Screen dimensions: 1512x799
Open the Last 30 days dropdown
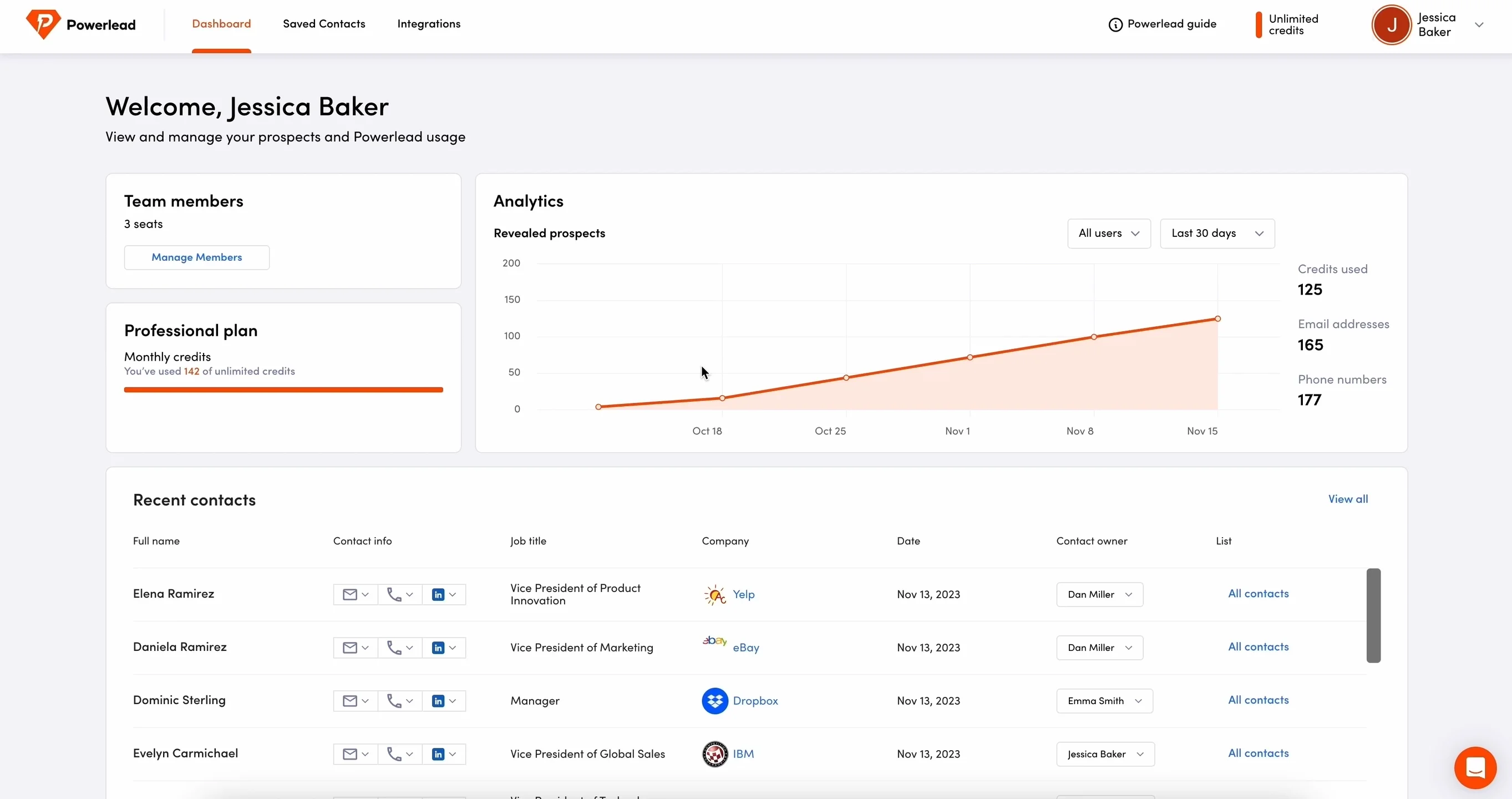point(1217,234)
